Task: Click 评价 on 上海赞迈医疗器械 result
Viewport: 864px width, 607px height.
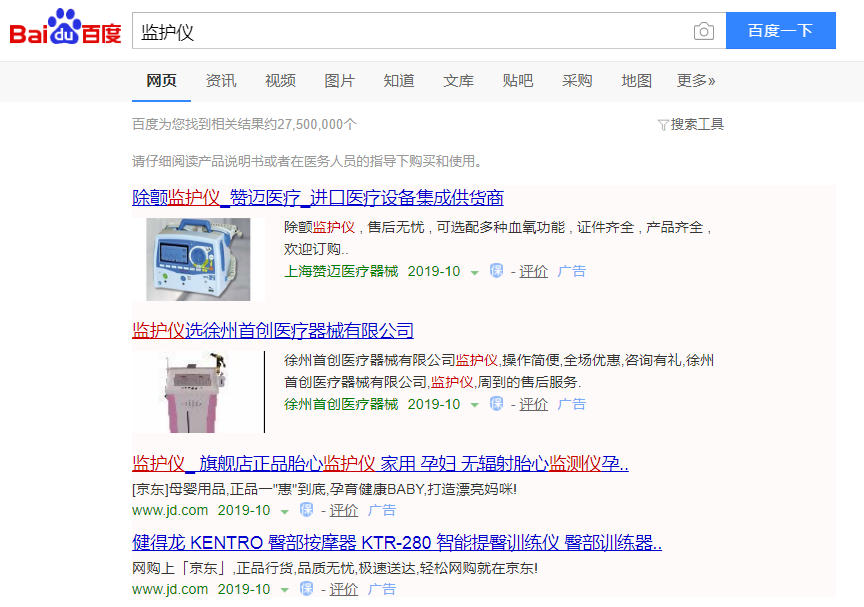Action: (x=533, y=271)
